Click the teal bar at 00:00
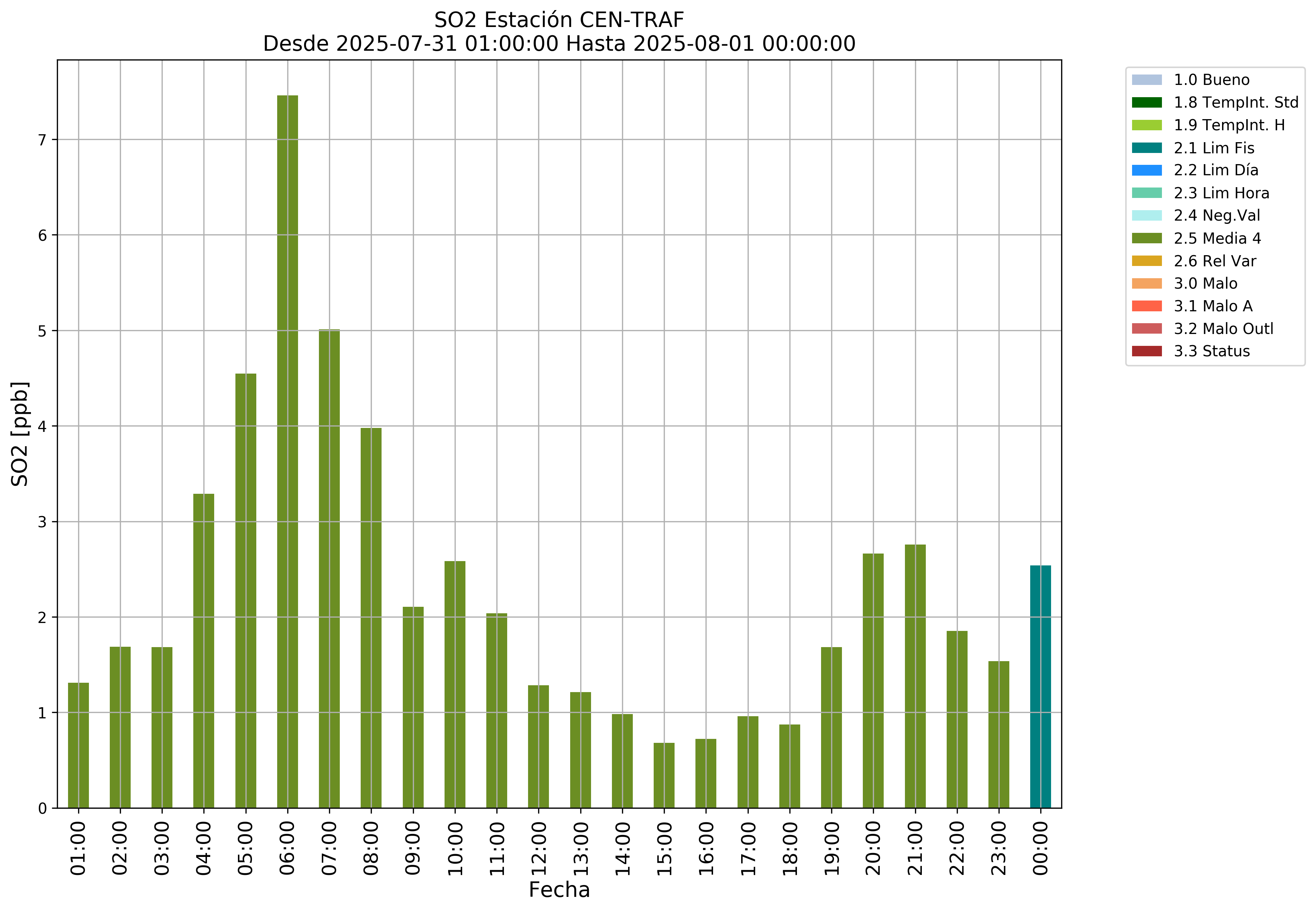This screenshot has height=912, width=1316. 1040,686
